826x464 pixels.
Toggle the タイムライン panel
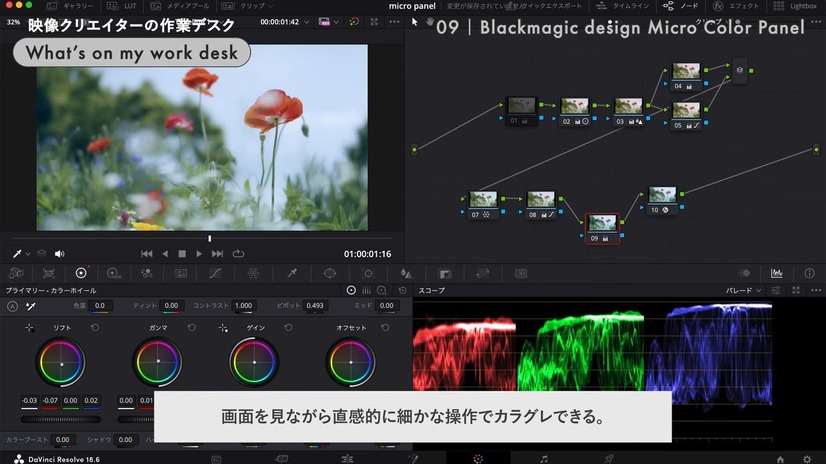point(623,6)
